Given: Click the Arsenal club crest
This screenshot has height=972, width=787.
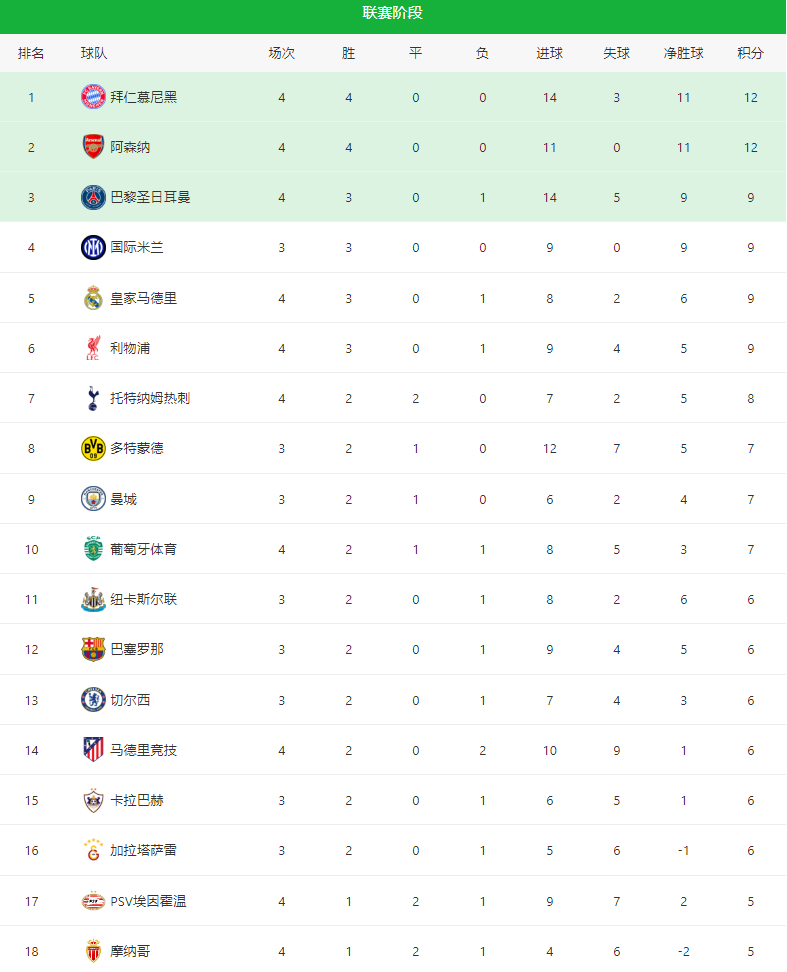Looking at the screenshot, I should (93, 147).
